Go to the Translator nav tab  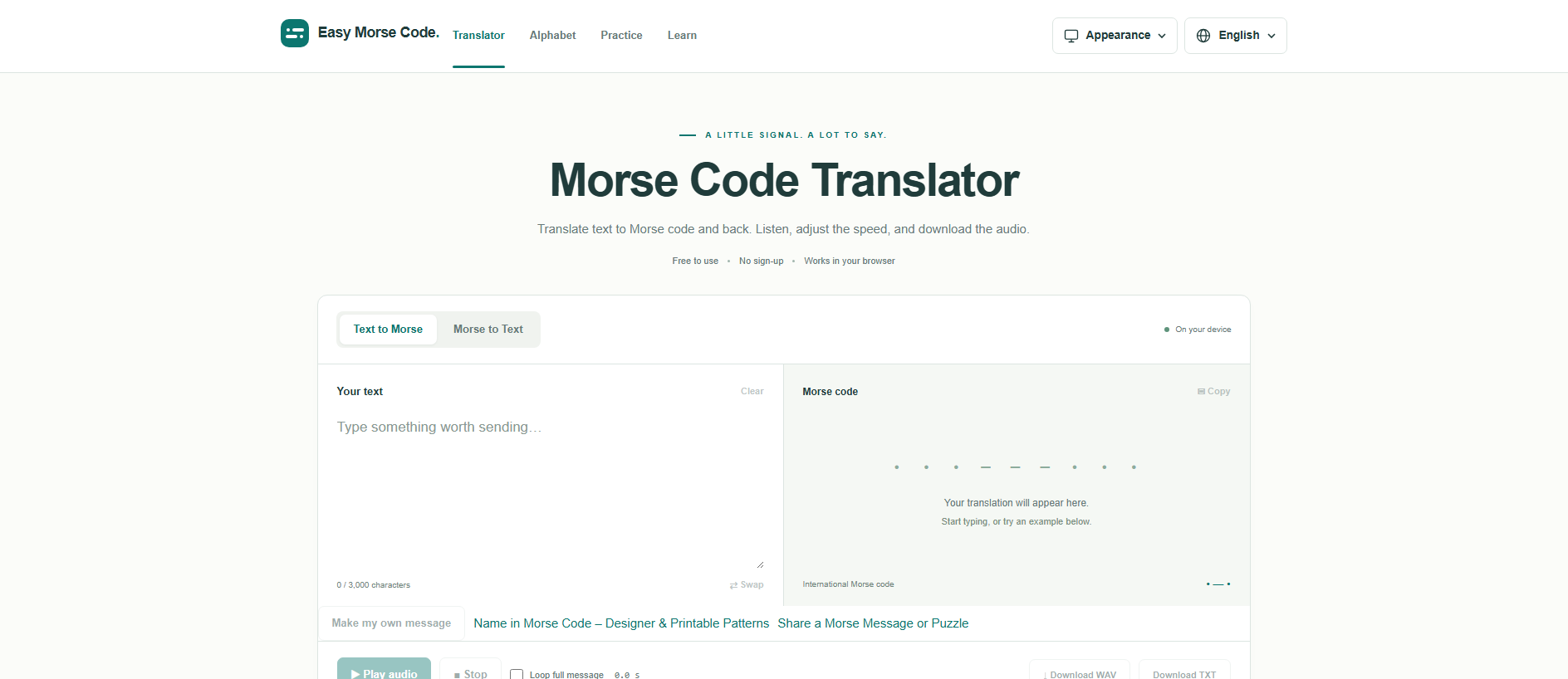point(478,36)
